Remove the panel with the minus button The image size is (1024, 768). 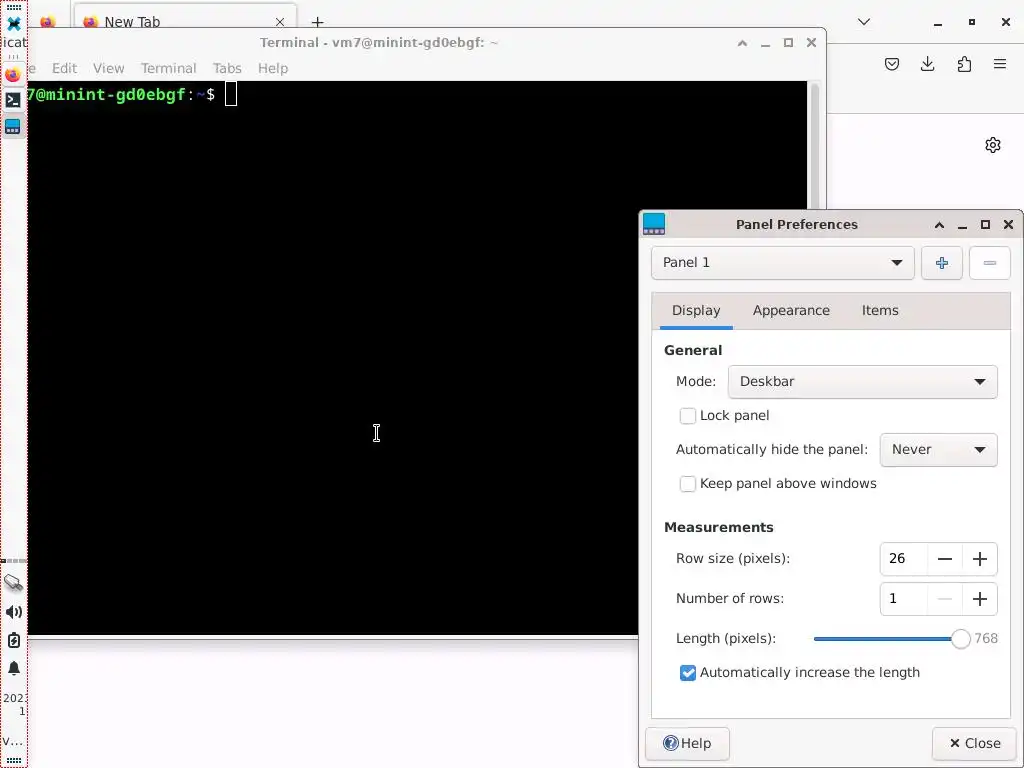tap(989, 263)
